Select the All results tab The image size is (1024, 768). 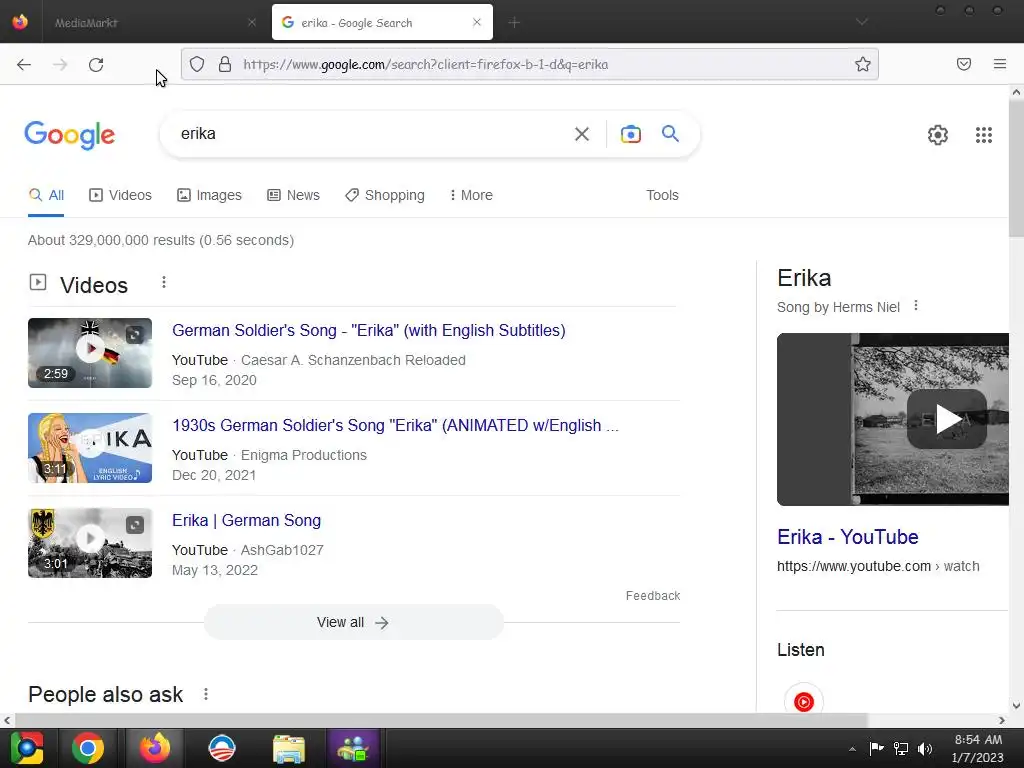tap(46, 195)
